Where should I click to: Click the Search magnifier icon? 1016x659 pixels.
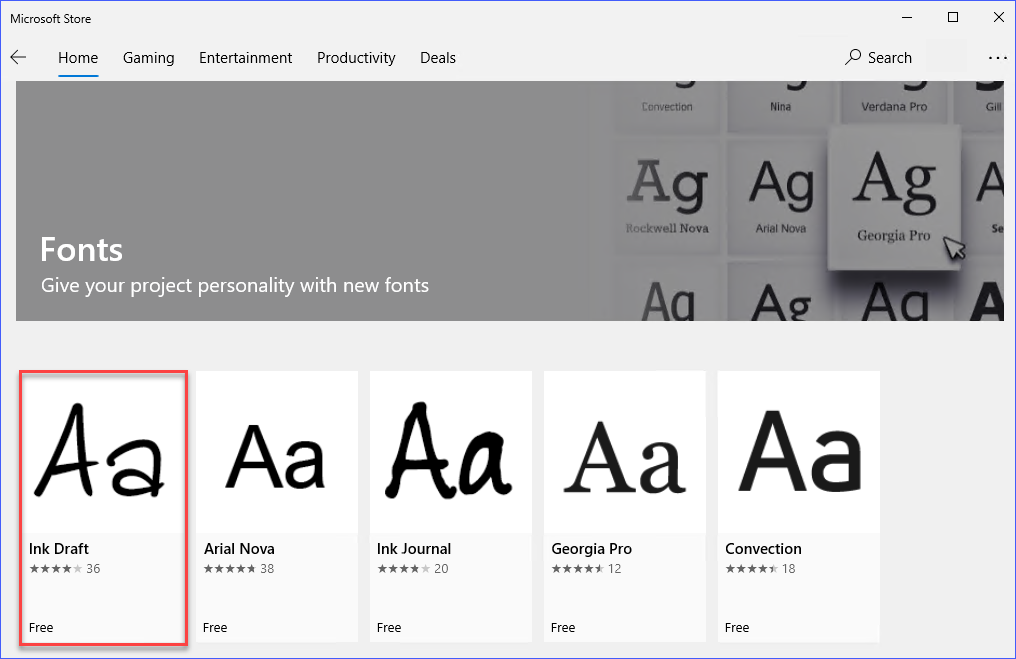tap(853, 58)
